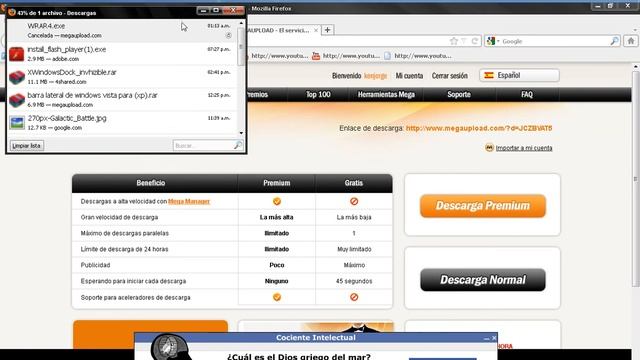640x360 pixels.
Task: Click the install_flash_player(1).exe file icon
Action: 17,54
